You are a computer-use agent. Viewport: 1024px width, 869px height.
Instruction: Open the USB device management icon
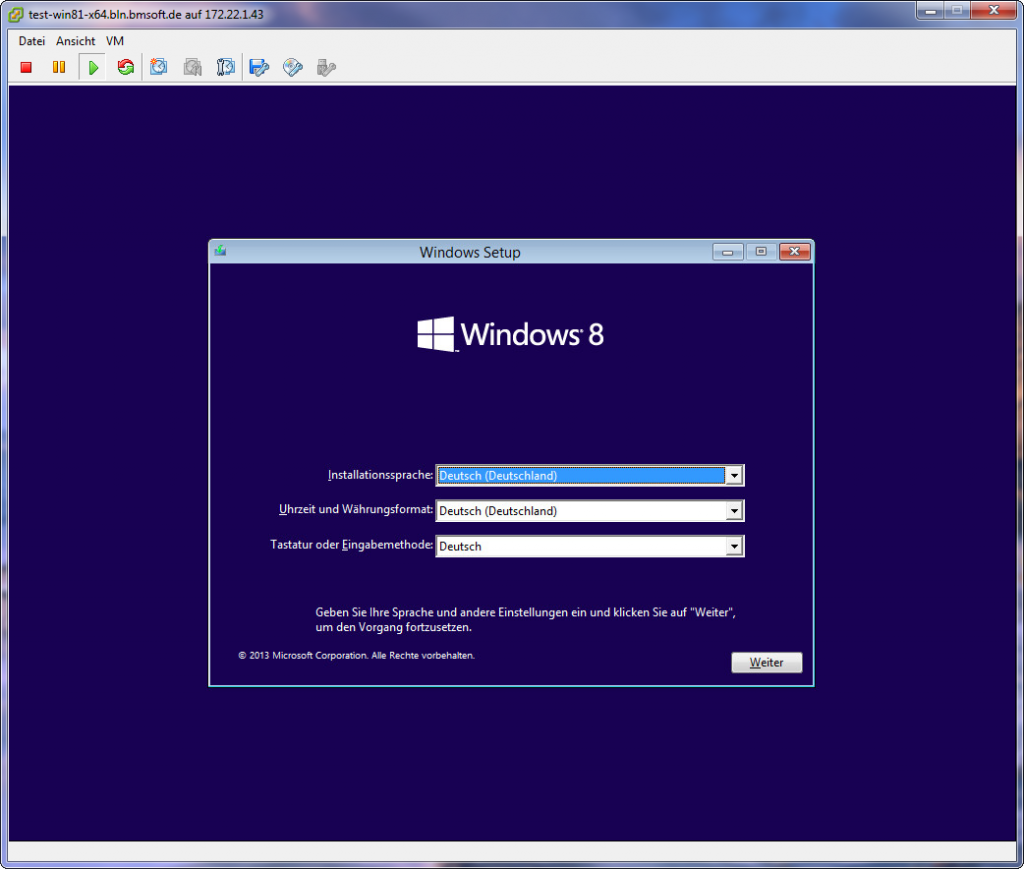tap(326, 67)
